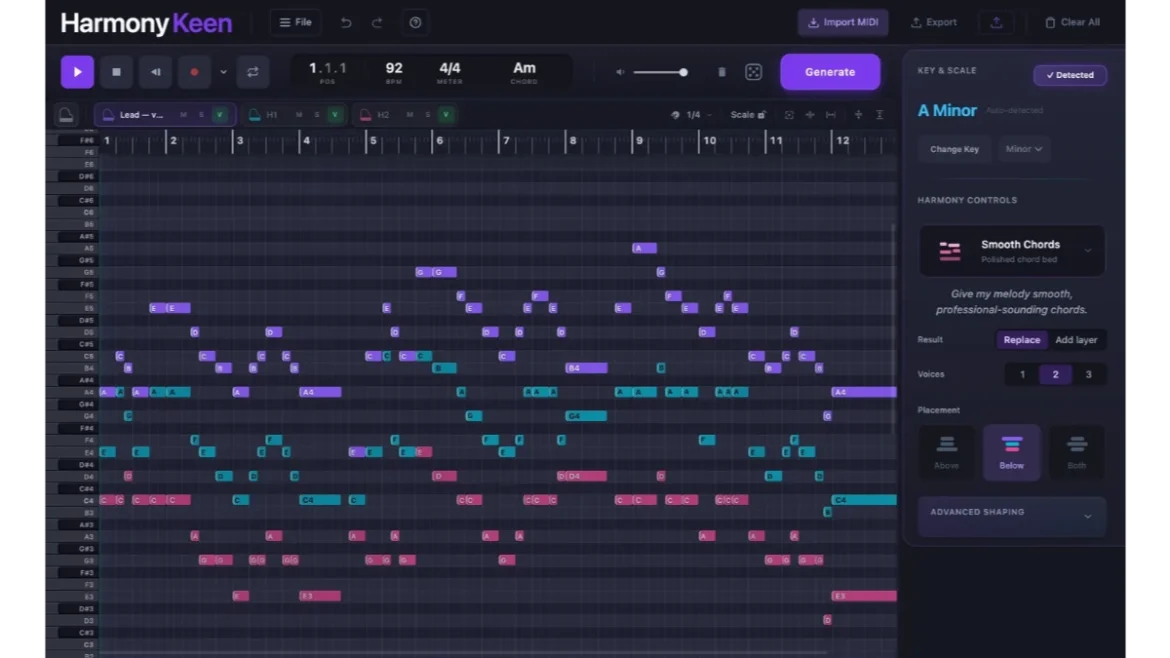Select the E3 note at bar 12
Viewport: 1170px width, 658px height.
(x=864, y=596)
